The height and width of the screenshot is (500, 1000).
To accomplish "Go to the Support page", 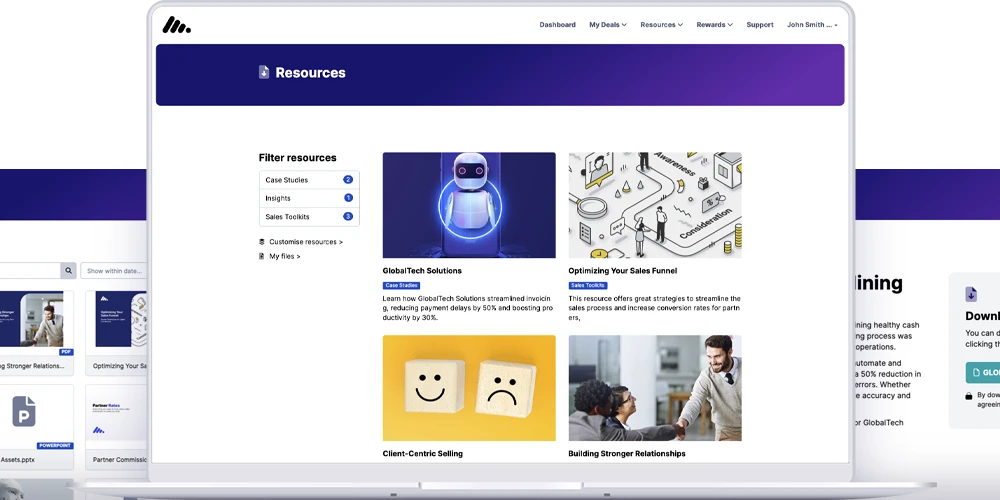I will pos(760,25).
